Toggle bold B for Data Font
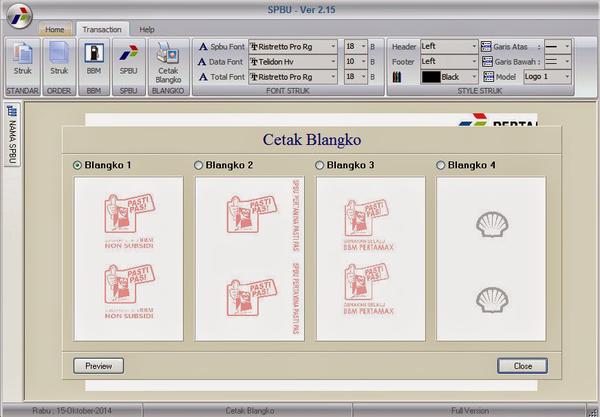This screenshot has width=600, height=417. tap(373, 62)
